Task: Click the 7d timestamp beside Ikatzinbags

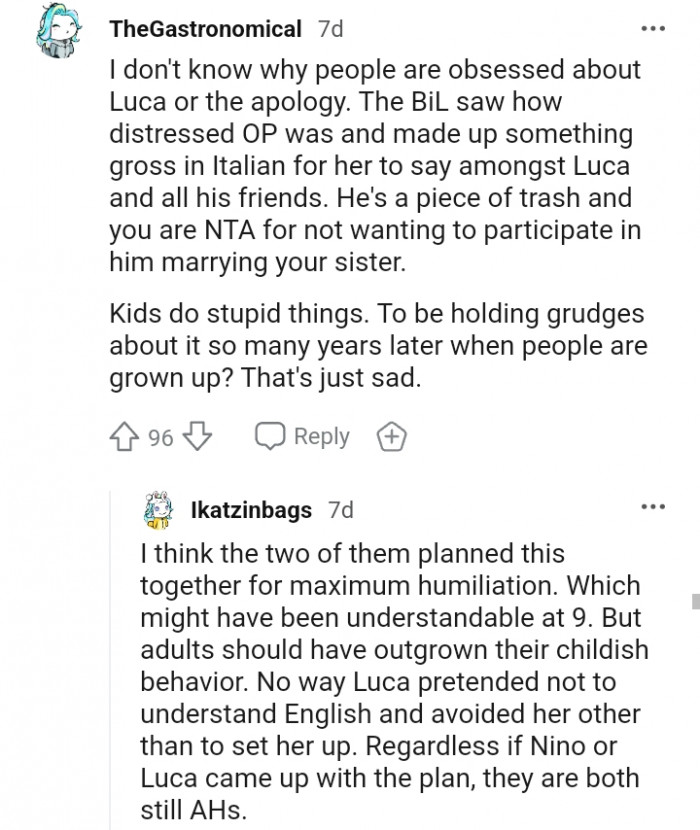Action: tap(341, 510)
